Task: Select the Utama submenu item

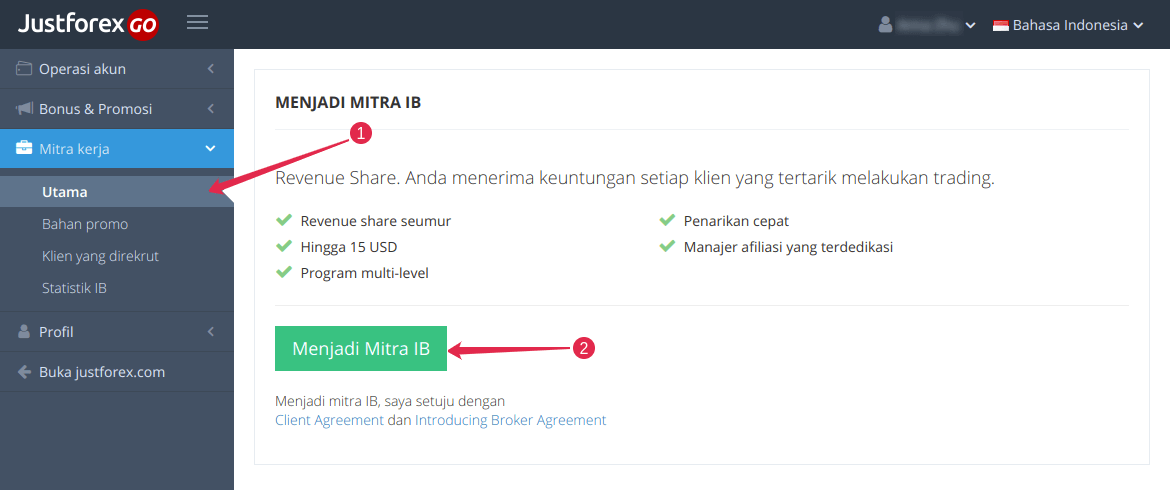Action: tap(117, 192)
